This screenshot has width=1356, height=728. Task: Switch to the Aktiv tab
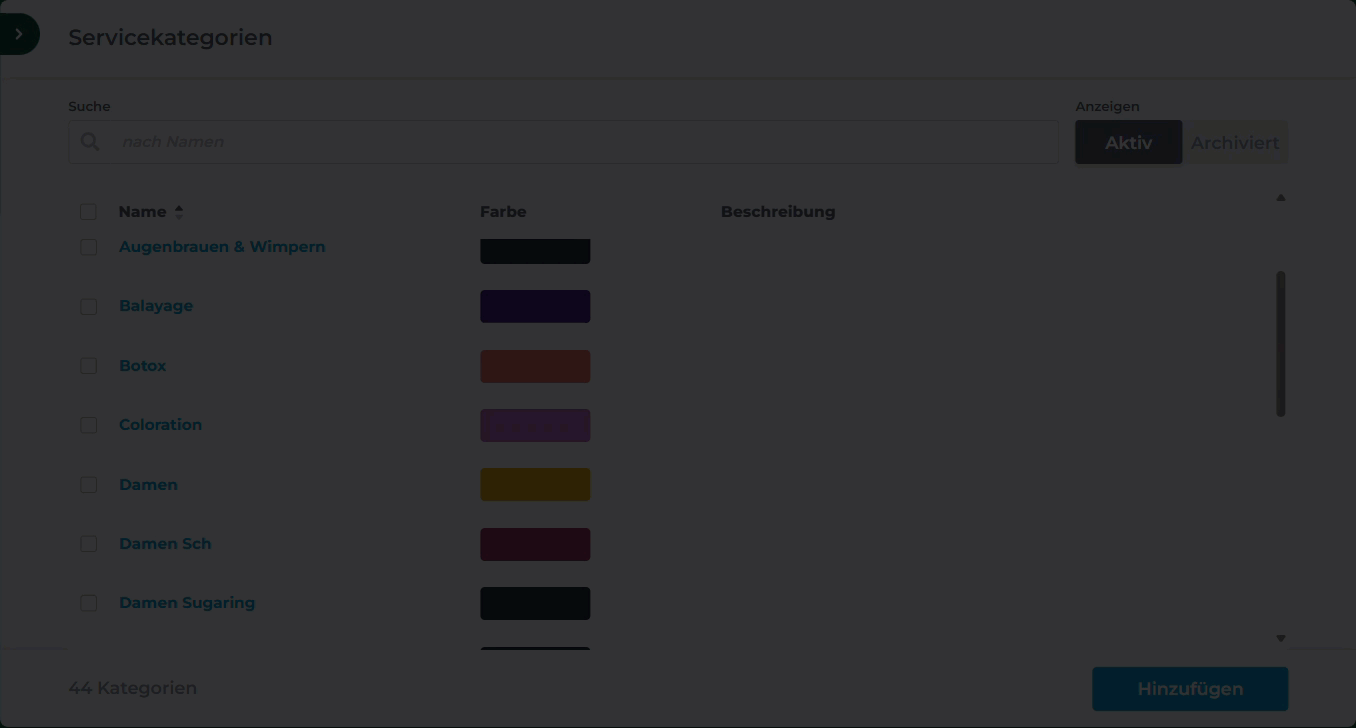[1128, 142]
